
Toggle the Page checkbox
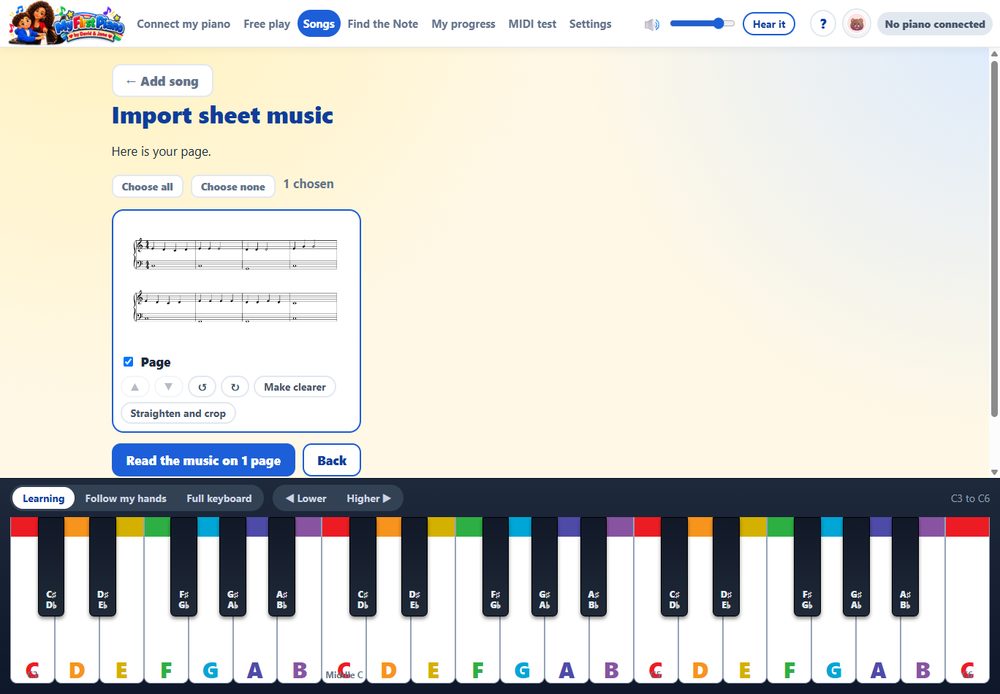click(x=128, y=362)
